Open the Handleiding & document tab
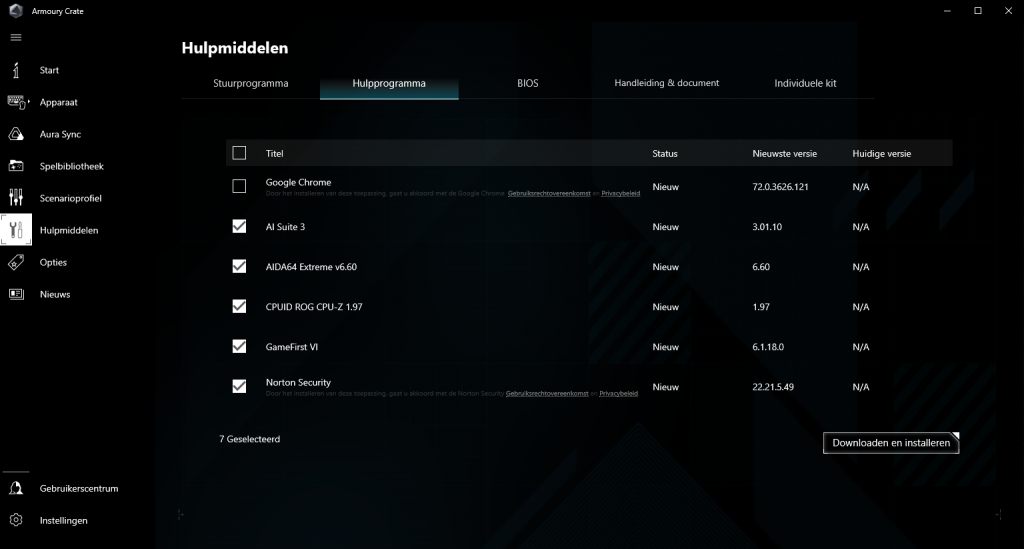 point(666,83)
